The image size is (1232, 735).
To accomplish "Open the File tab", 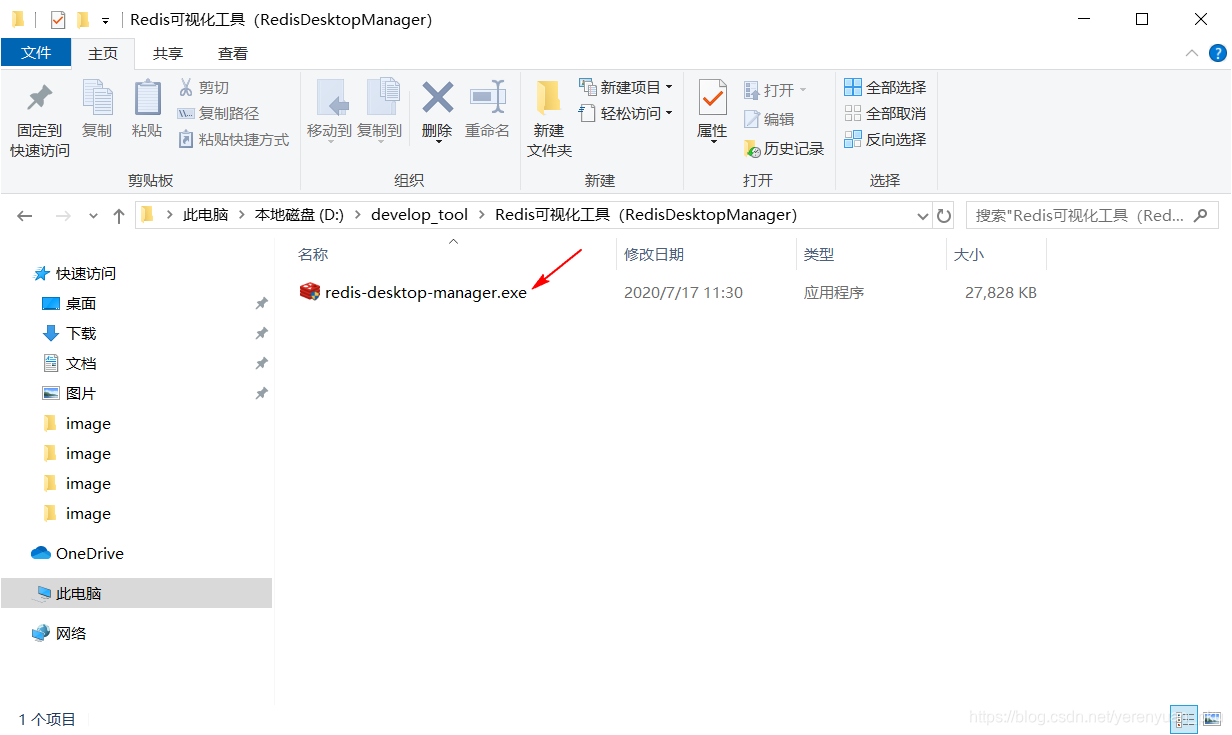I will pos(36,53).
